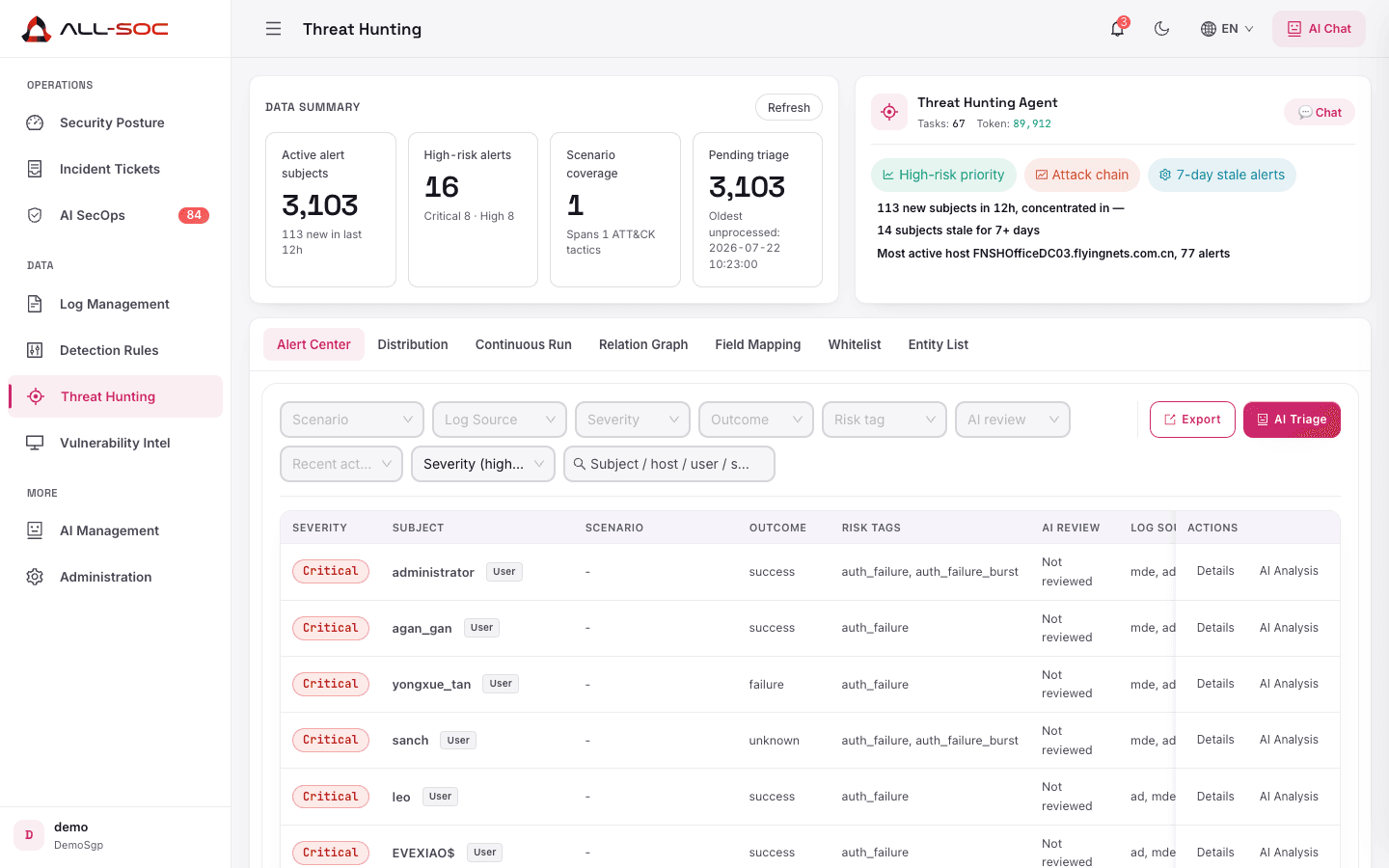Open Log Management page
The height and width of the screenshot is (868, 1389).
(x=115, y=304)
